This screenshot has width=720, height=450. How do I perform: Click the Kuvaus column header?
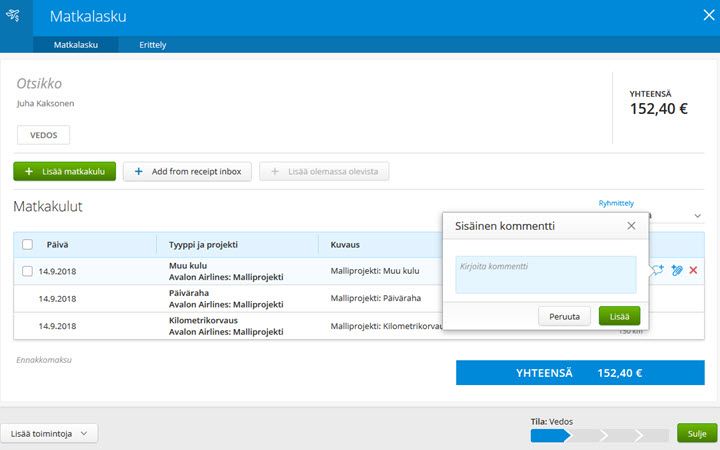345,245
